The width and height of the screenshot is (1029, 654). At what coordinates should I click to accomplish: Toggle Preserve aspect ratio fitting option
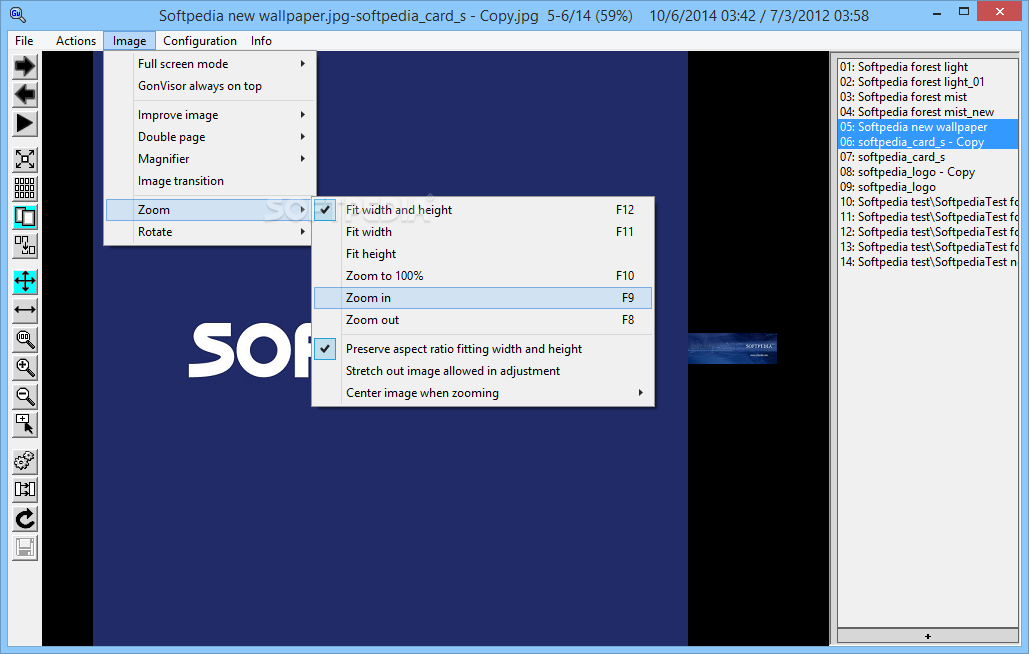pos(483,349)
